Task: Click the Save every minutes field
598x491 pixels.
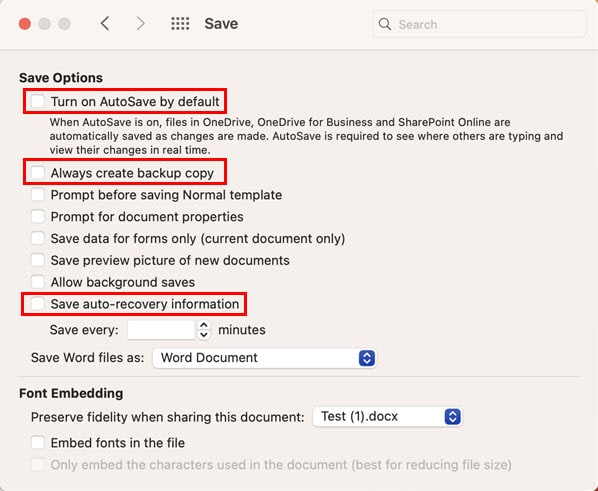Action: click(161, 330)
